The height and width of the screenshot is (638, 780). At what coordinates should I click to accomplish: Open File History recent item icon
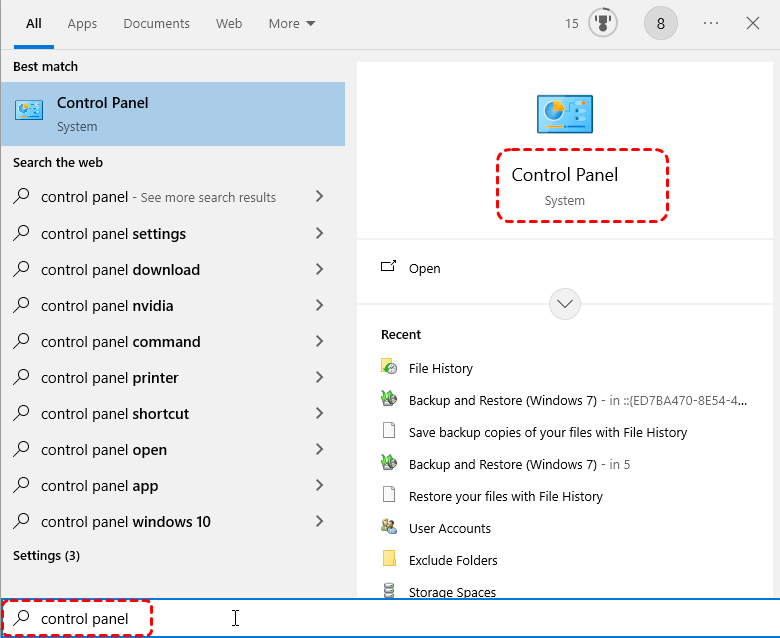click(x=389, y=366)
